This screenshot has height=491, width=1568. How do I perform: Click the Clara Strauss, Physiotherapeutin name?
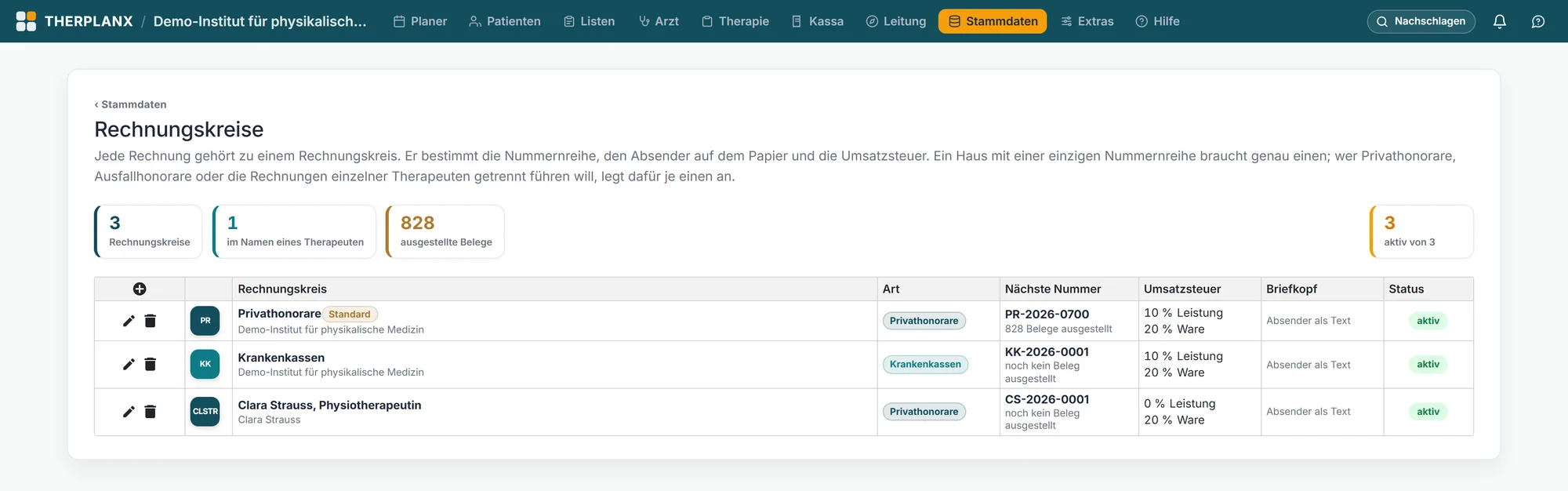click(329, 405)
